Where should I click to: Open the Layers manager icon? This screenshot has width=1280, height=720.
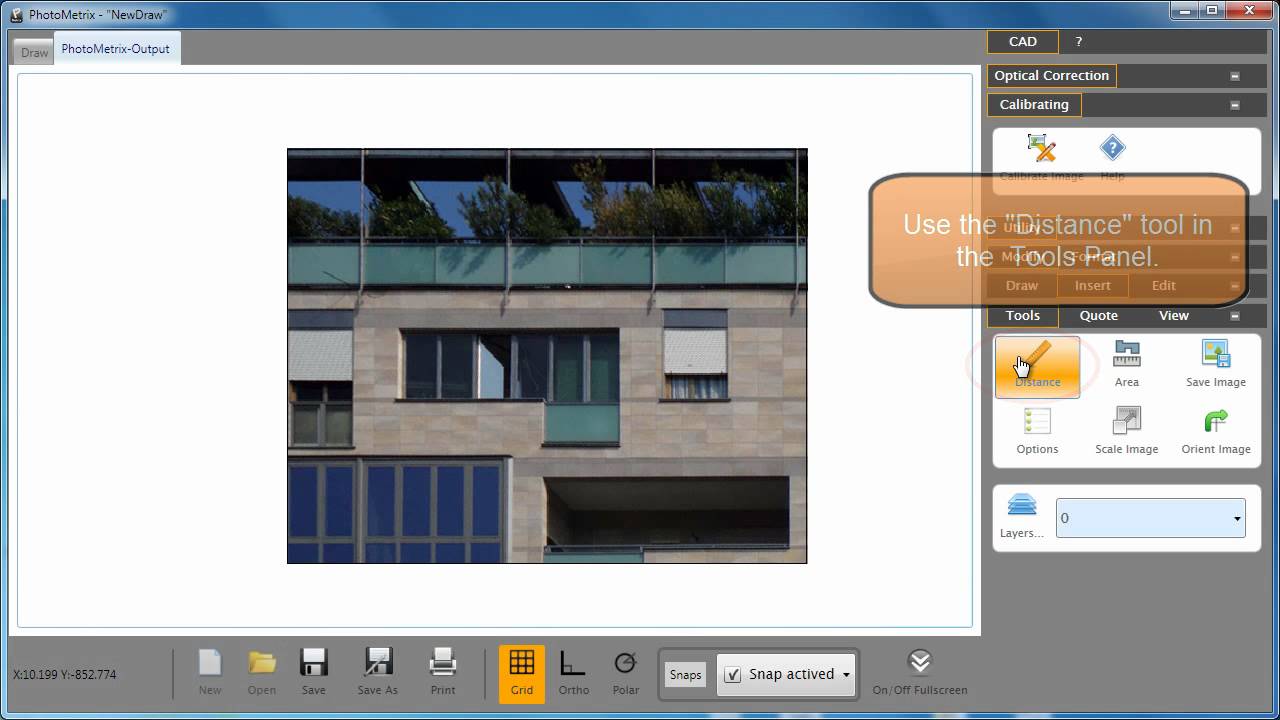1022,515
